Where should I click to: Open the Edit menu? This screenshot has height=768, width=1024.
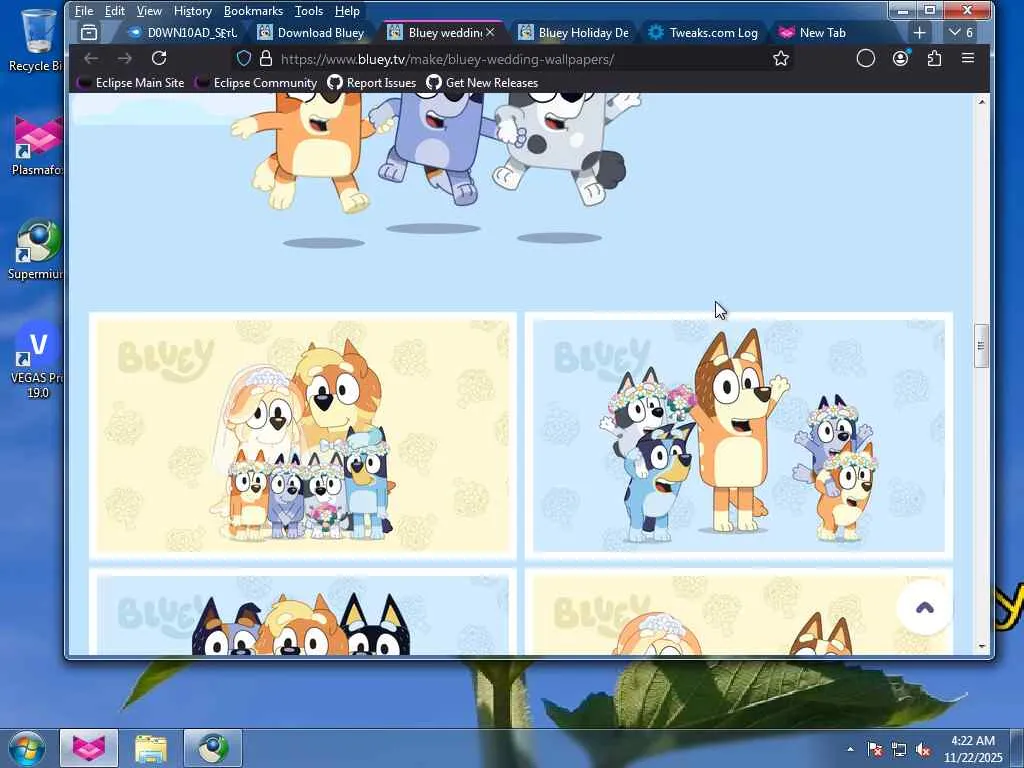tap(114, 11)
